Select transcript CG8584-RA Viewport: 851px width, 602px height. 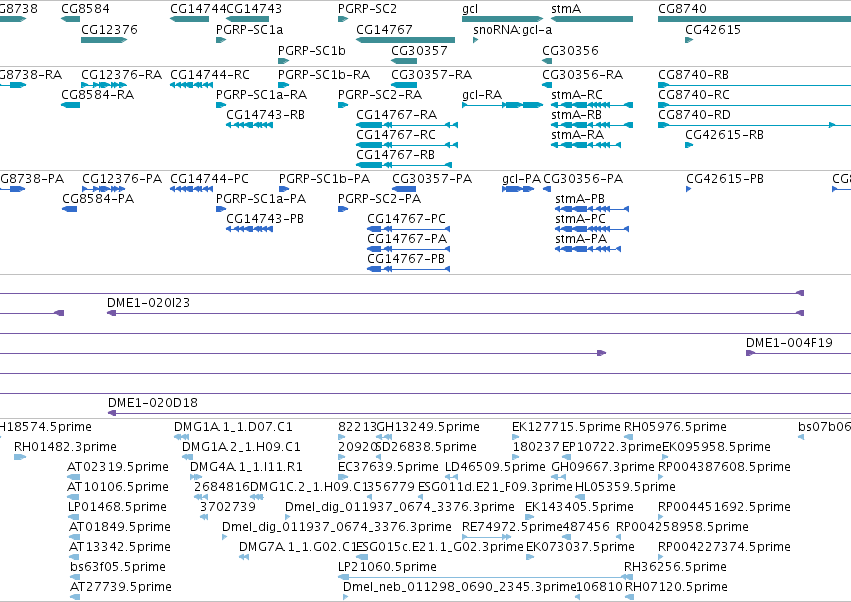[97, 94]
